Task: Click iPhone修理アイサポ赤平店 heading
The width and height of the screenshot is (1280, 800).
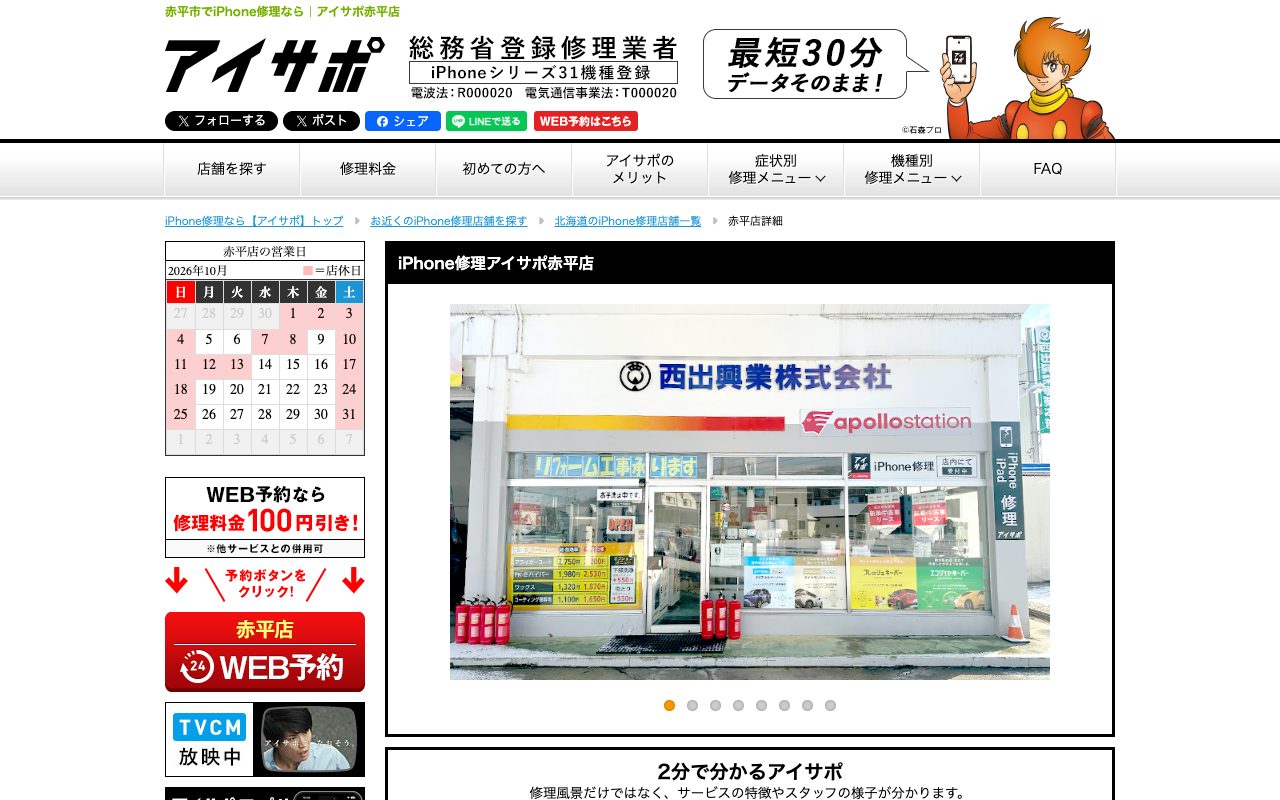Action: [496, 263]
